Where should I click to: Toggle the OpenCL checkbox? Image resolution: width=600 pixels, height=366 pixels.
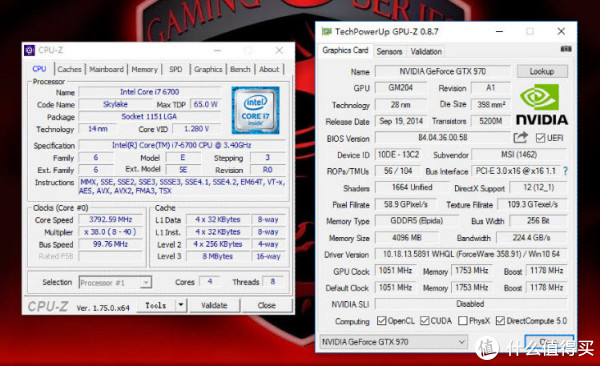click(381, 320)
